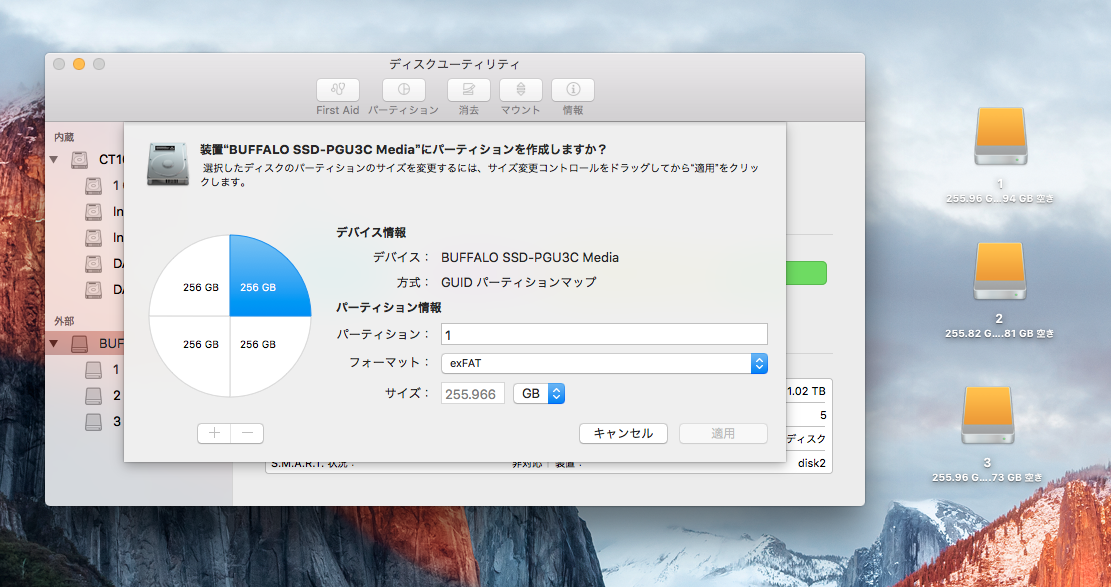Viewport: 1111px width, 587px height.
Task: Open the GB size unit dropdown
Action: click(538, 393)
